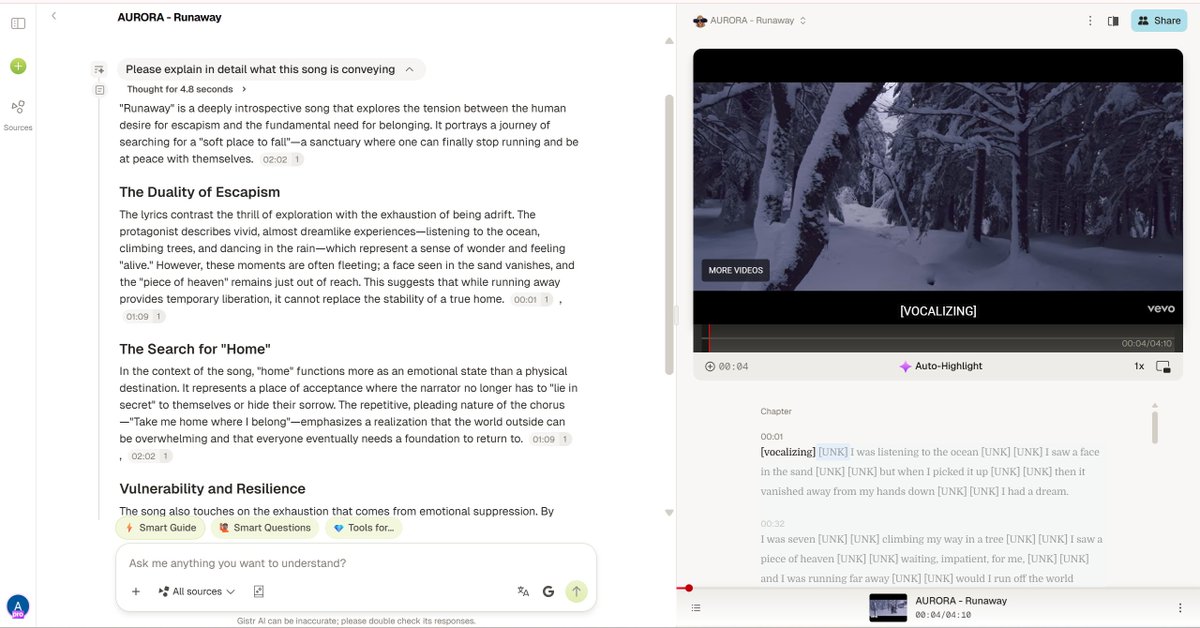Change the 1x playback speed
This screenshot has width=1200, height=628.
pos(1139,366)
